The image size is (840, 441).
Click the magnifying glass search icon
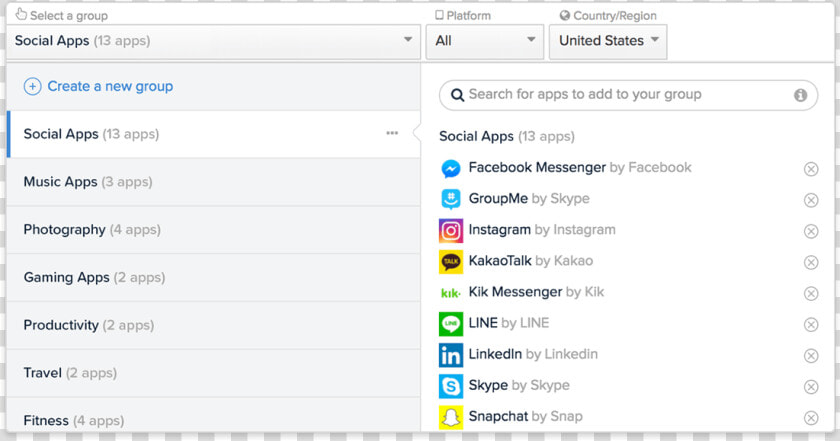[x=457, y=95]
